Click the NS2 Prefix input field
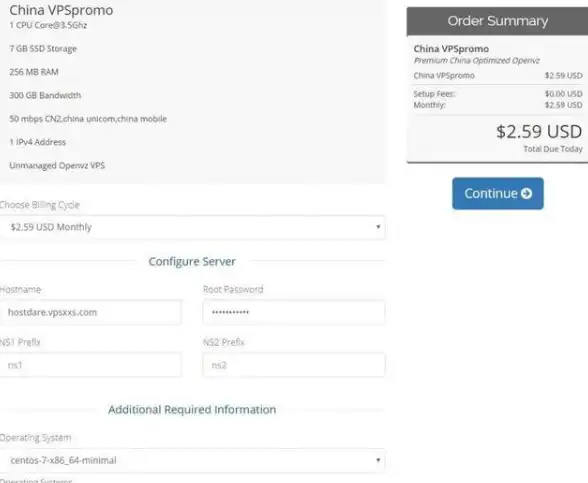588x483 pixels. [x=294, y=365]
